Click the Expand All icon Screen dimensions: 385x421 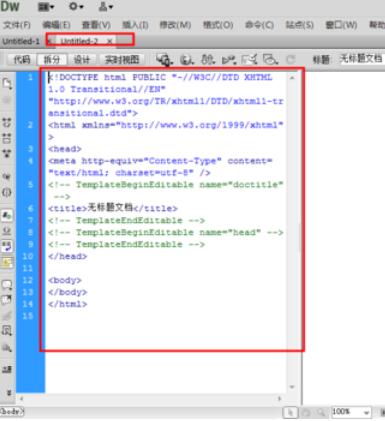tap(7, 153)
